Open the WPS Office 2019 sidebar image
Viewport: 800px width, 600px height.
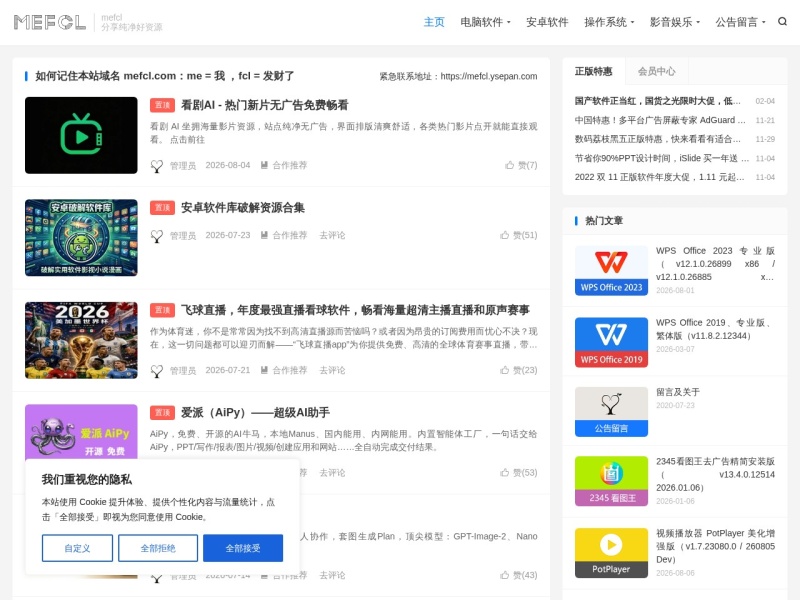(x=611, y=342)
